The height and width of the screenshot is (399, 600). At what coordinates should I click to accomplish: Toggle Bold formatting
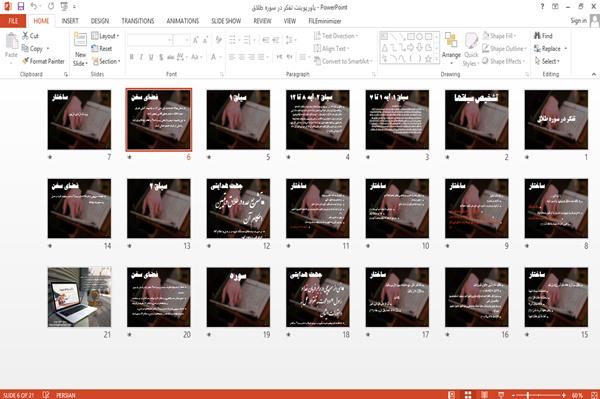(132, 57)
